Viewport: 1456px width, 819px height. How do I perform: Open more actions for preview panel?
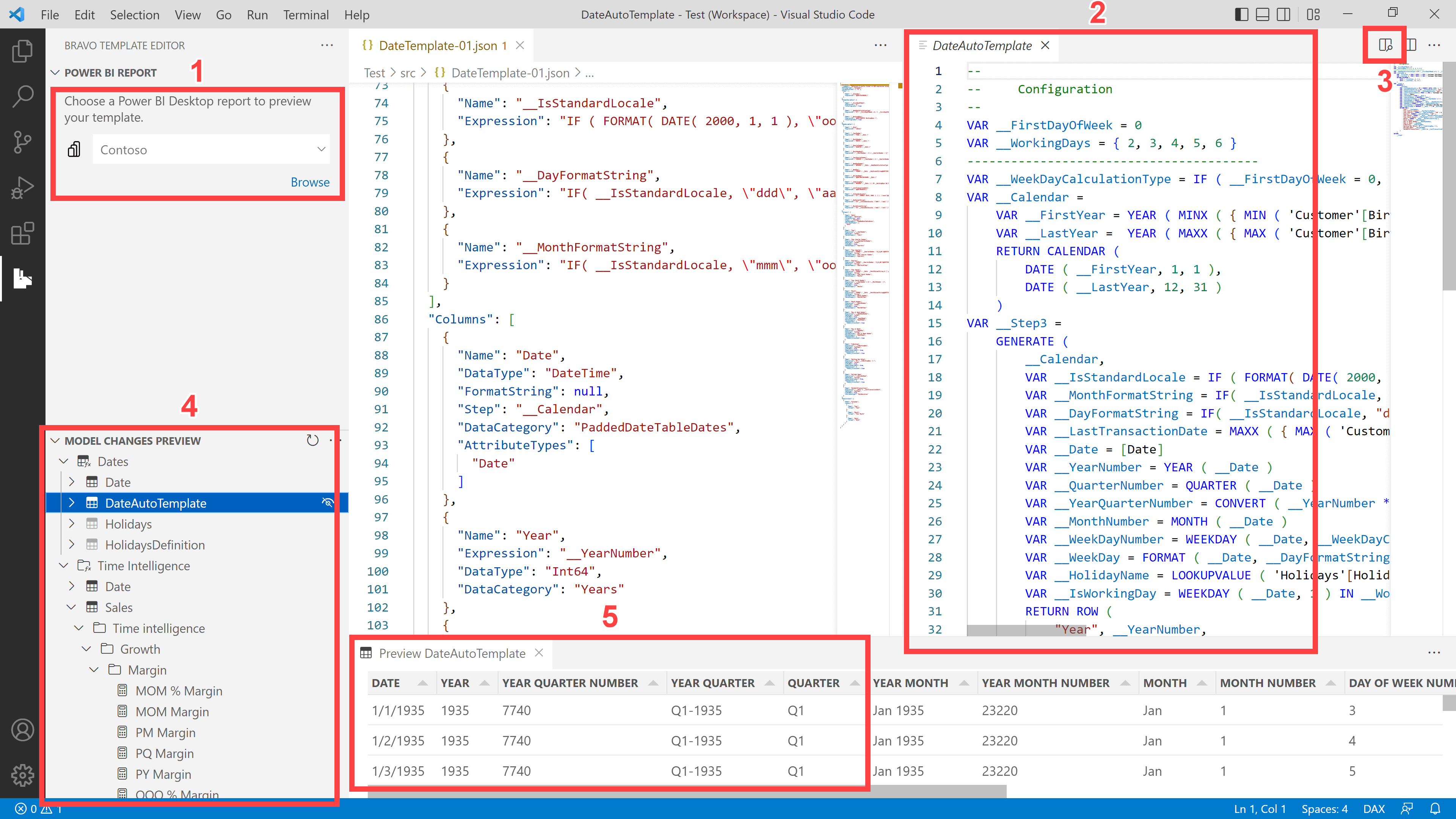(x=1434, y=653)
